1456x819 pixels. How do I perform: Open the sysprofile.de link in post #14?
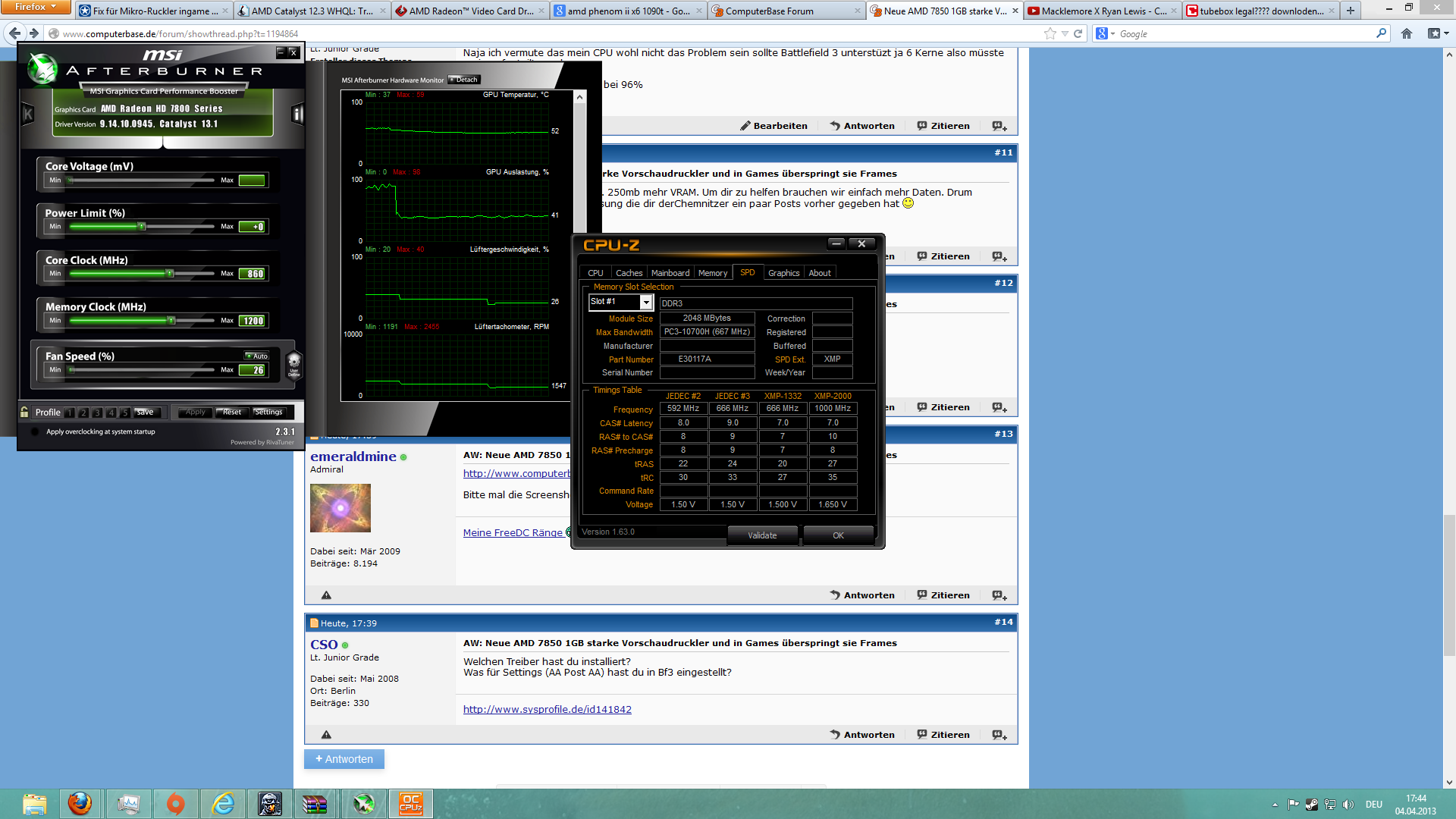pos(547,710)
